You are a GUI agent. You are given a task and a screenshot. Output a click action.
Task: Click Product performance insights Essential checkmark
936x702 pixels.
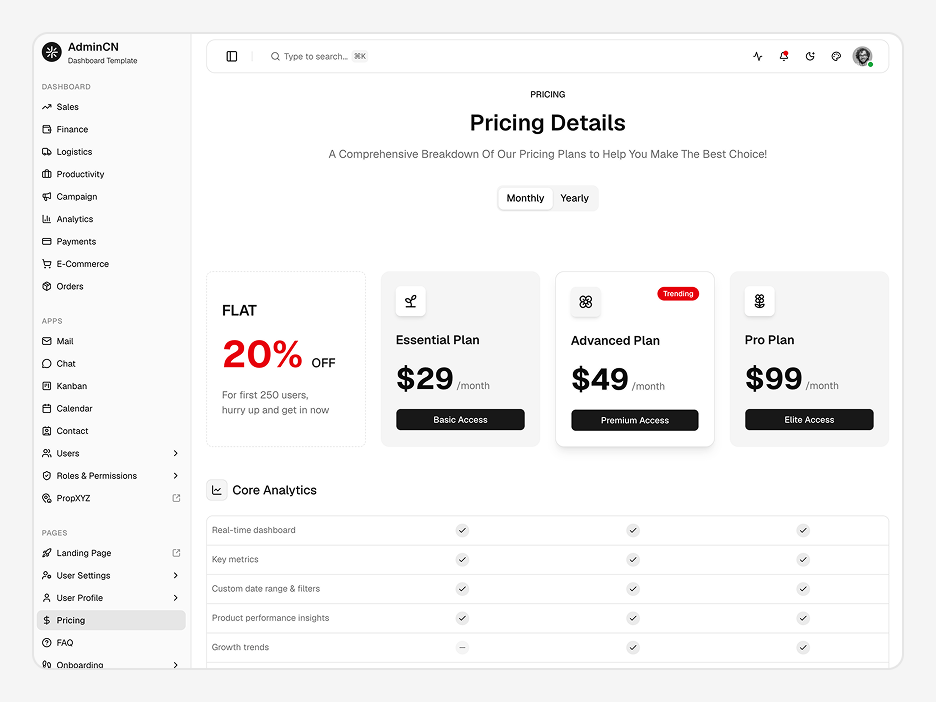tap(462, 618)
